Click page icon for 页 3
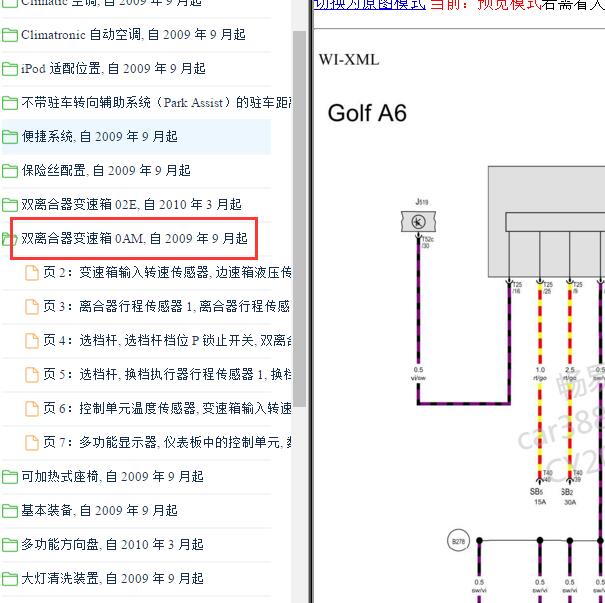This screenshot has width=605, height=603. coord(32,307)
